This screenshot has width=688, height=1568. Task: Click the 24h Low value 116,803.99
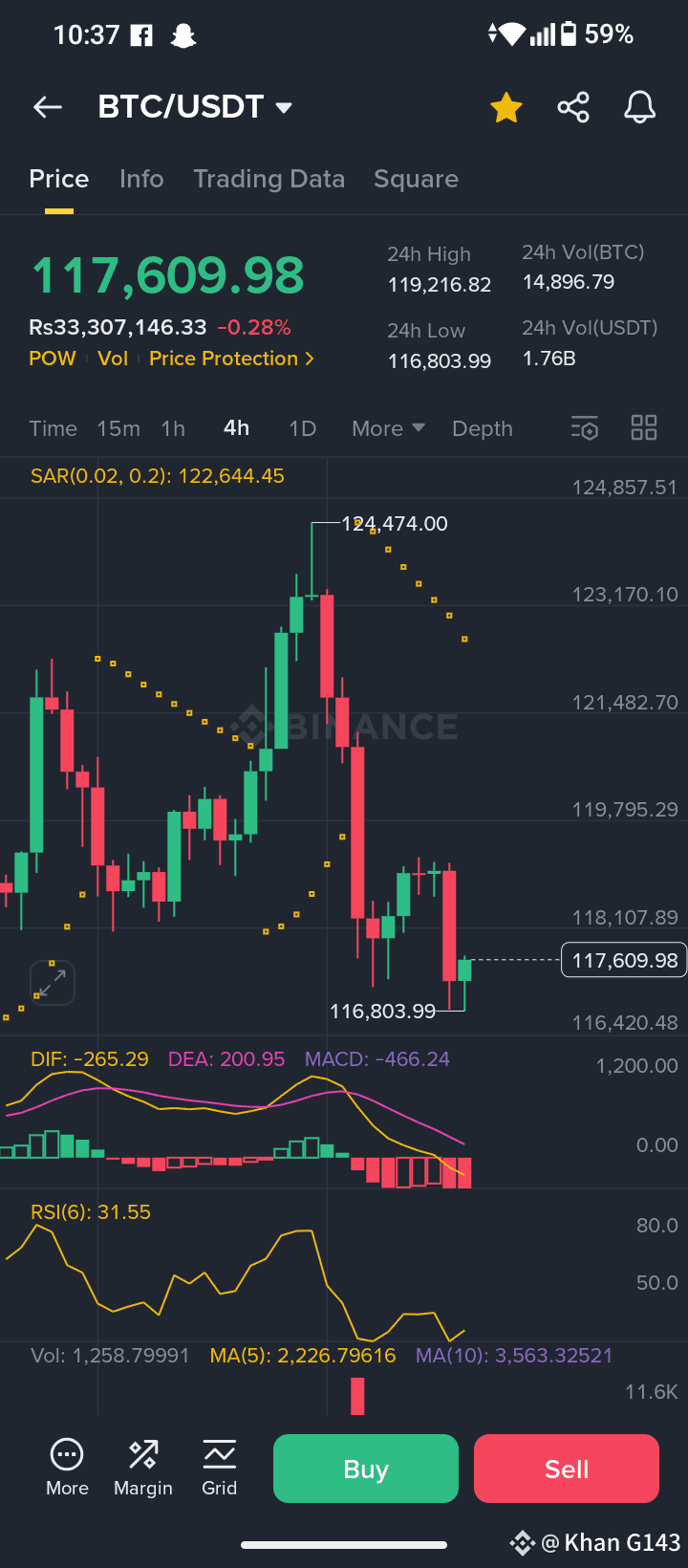pos(440,361)
